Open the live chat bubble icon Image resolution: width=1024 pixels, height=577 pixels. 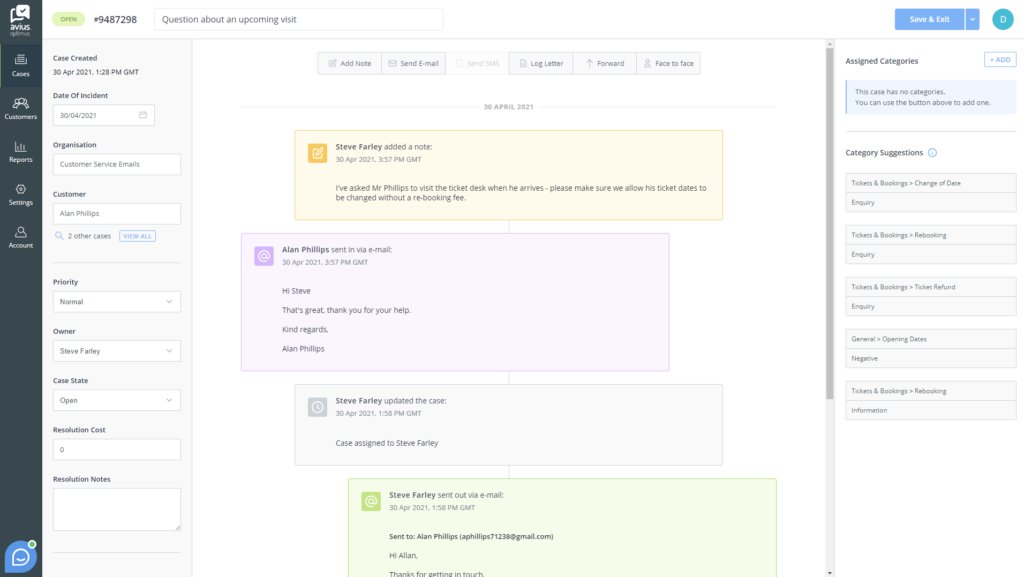point(20,556)
